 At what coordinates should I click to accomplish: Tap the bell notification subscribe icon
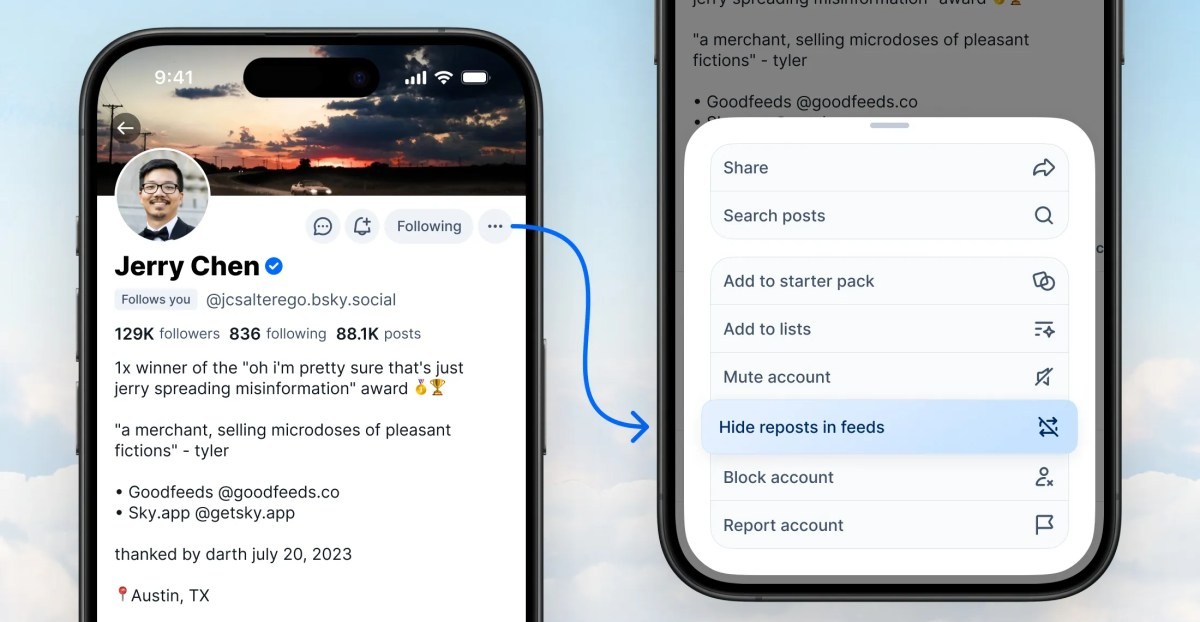(362, 226)
